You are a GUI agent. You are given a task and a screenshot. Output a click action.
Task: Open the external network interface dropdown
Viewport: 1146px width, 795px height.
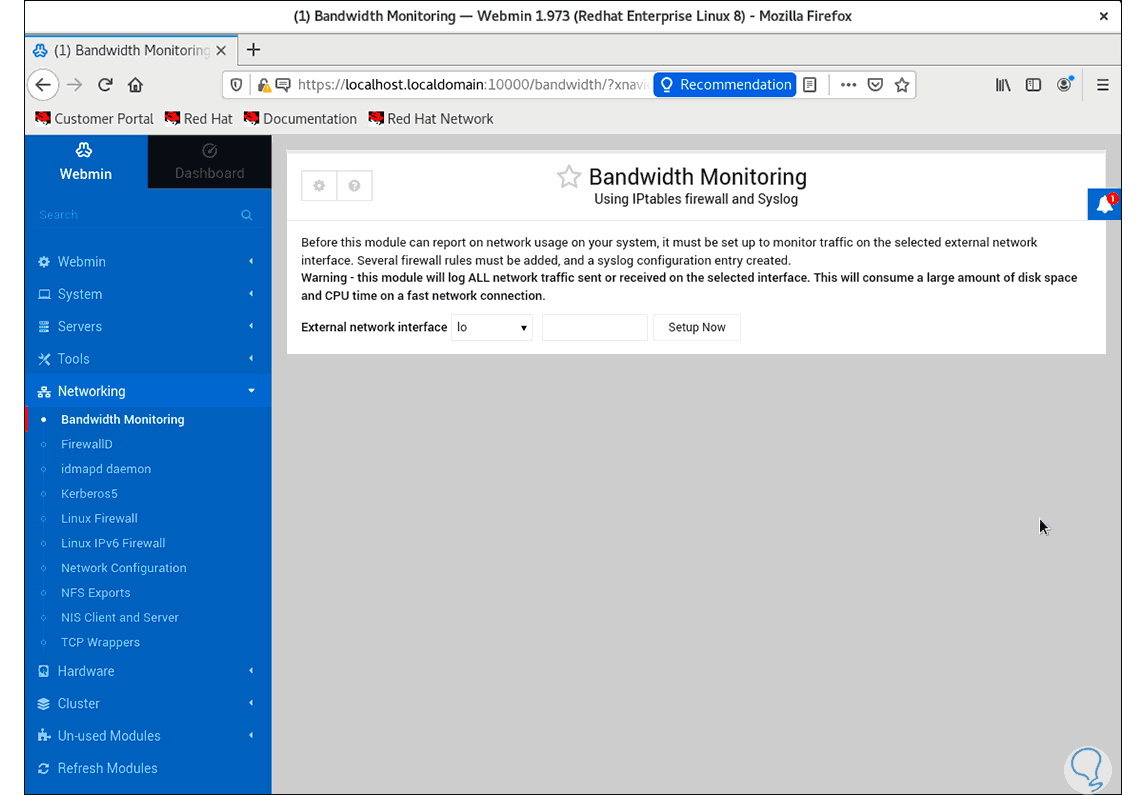click(x=492, y=327)
